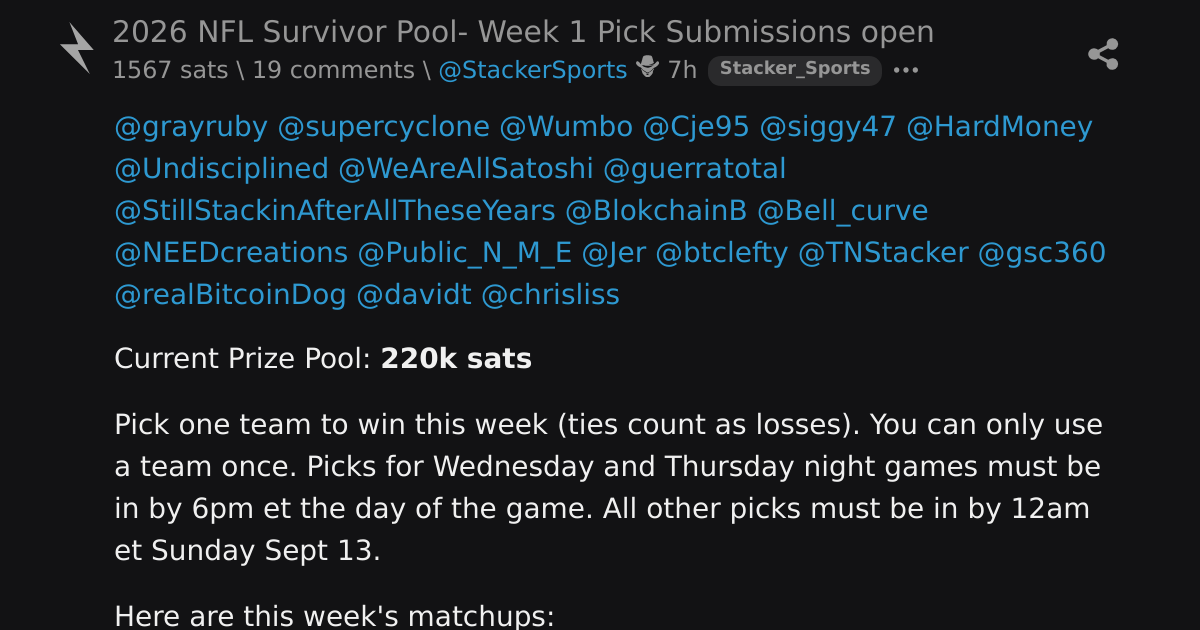Open the @Public_N_M_E mention
Image resolution: width=1200 pixels, height=630 pixels.
click(465, 253)
